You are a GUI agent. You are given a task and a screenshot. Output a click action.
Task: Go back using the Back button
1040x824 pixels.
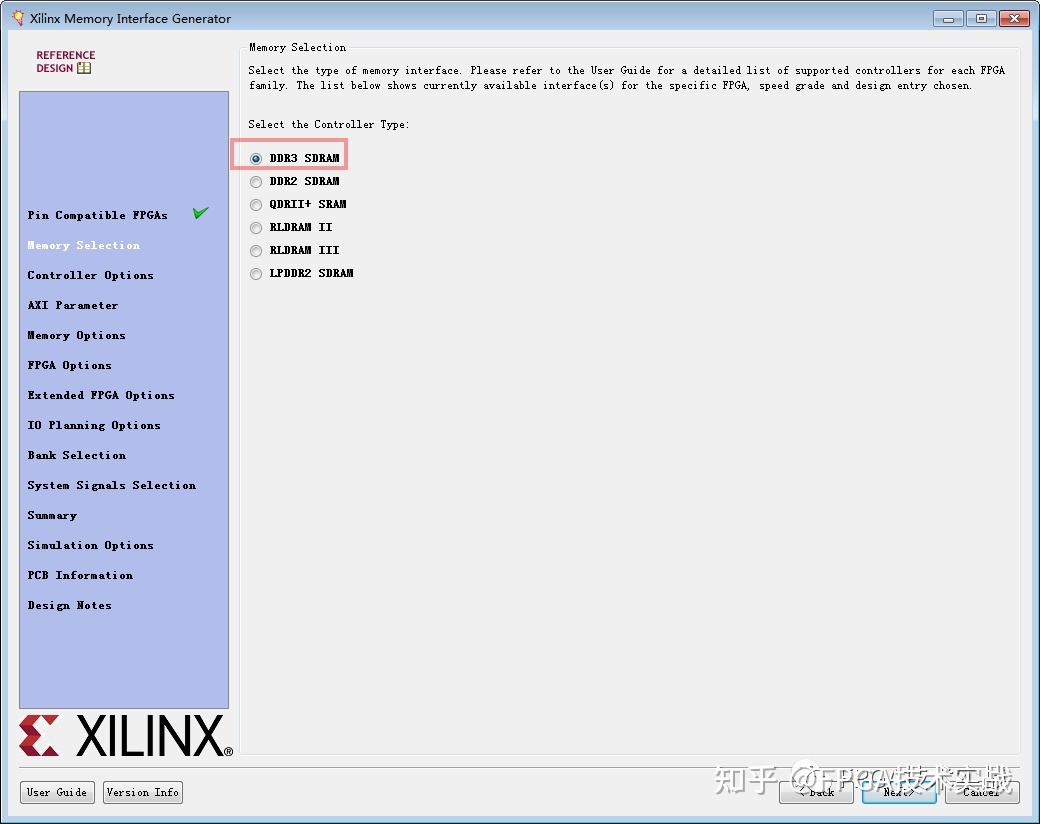[x=816, y=792]
